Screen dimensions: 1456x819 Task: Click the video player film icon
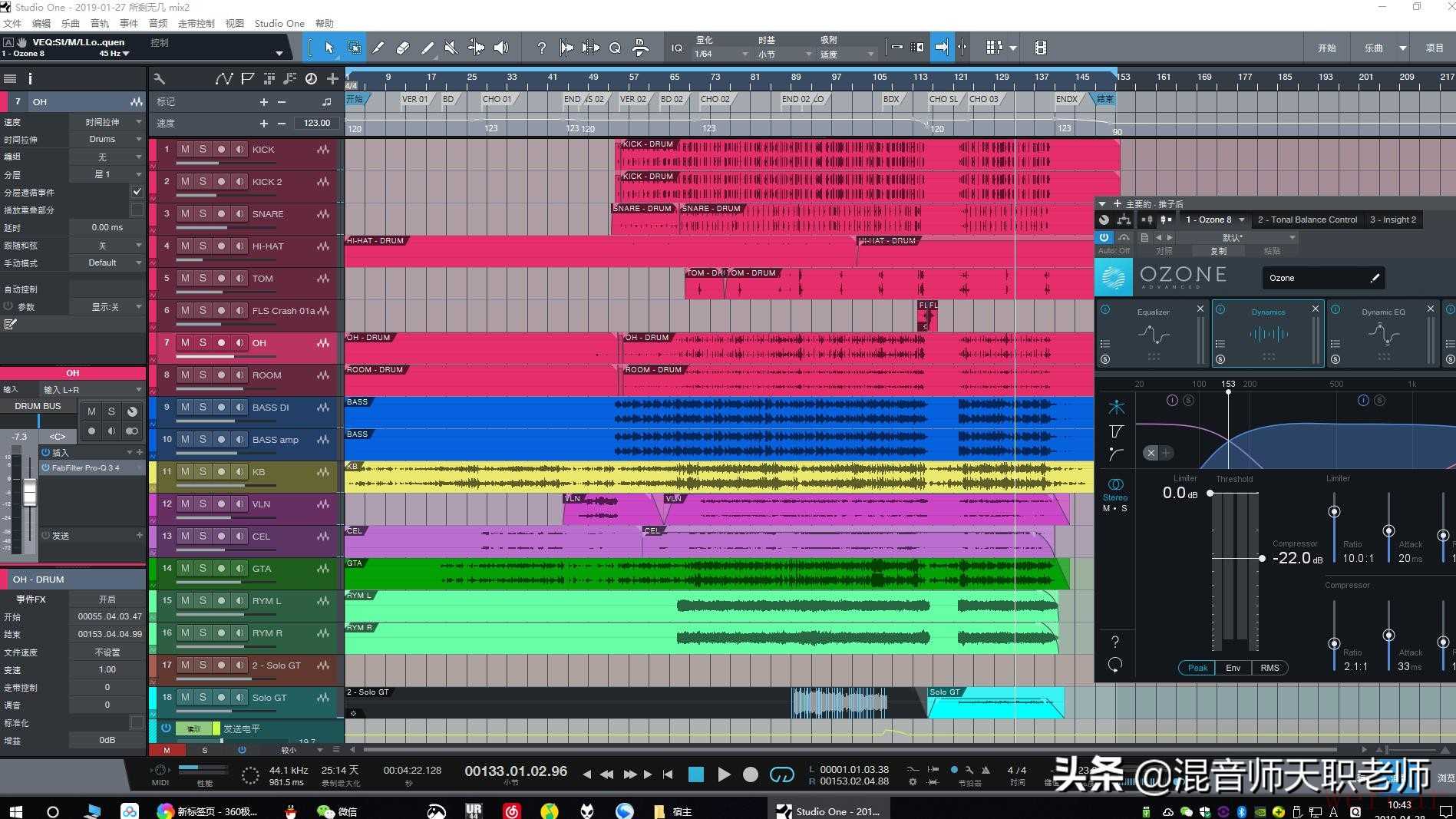coord(1040,48)
